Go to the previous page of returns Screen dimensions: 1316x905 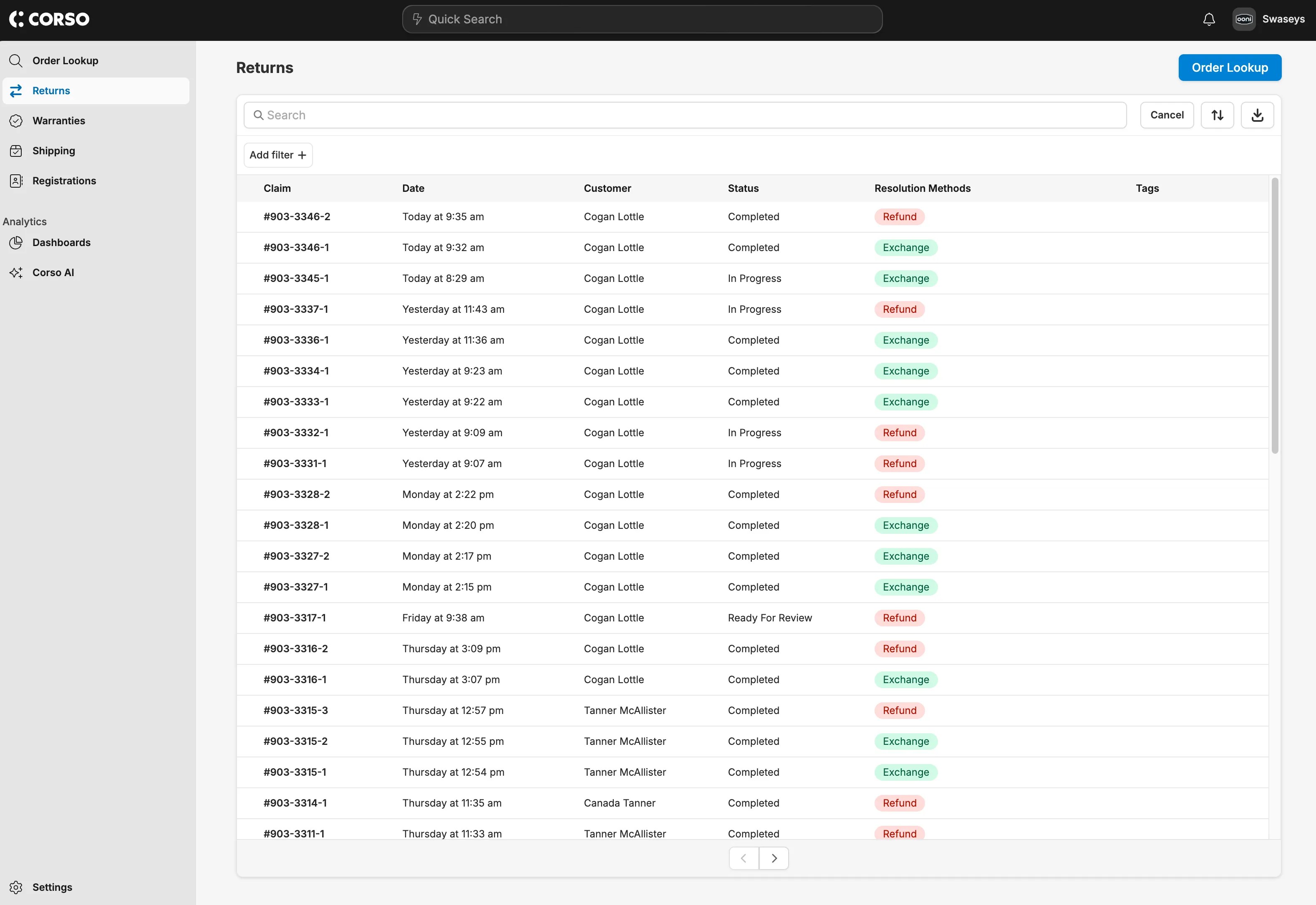click(x=743, y=858)
